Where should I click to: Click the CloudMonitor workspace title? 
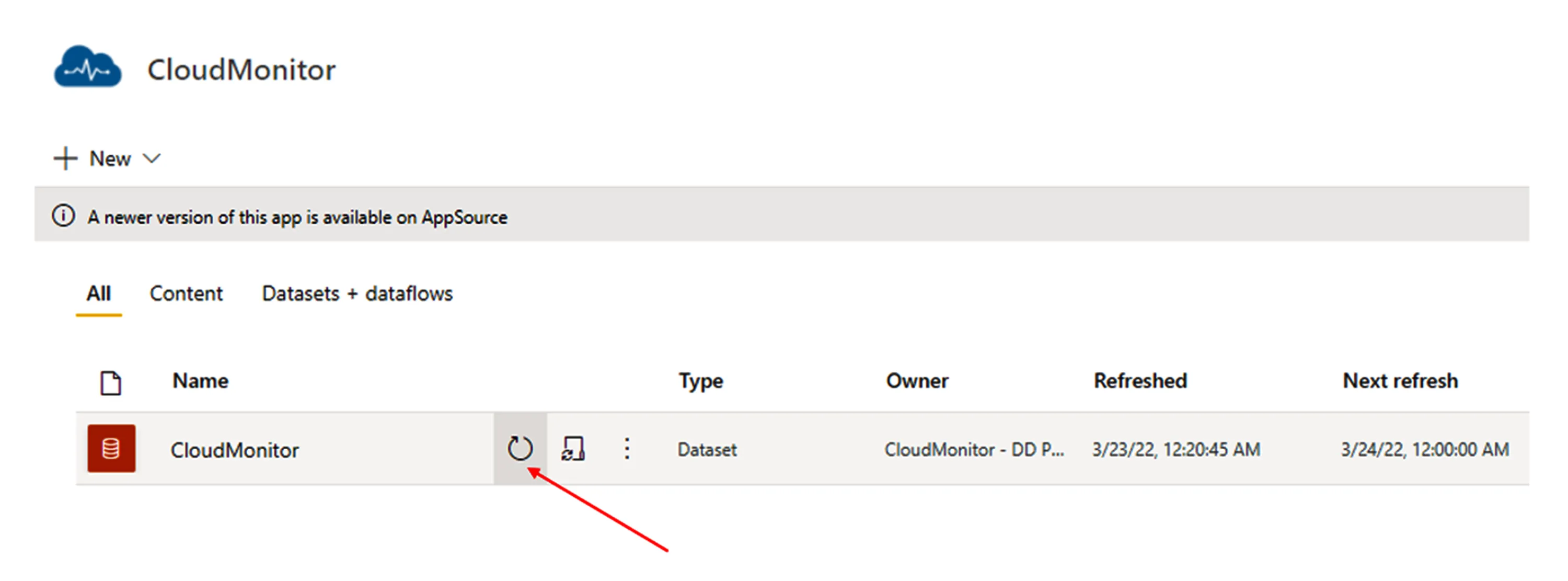[x=241, y=70]
